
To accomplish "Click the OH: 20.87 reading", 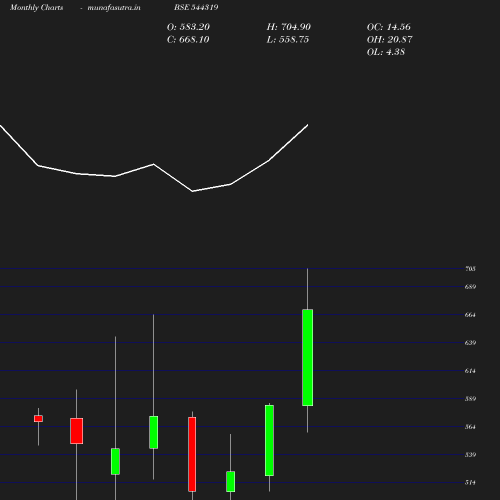I will [390, 39].
